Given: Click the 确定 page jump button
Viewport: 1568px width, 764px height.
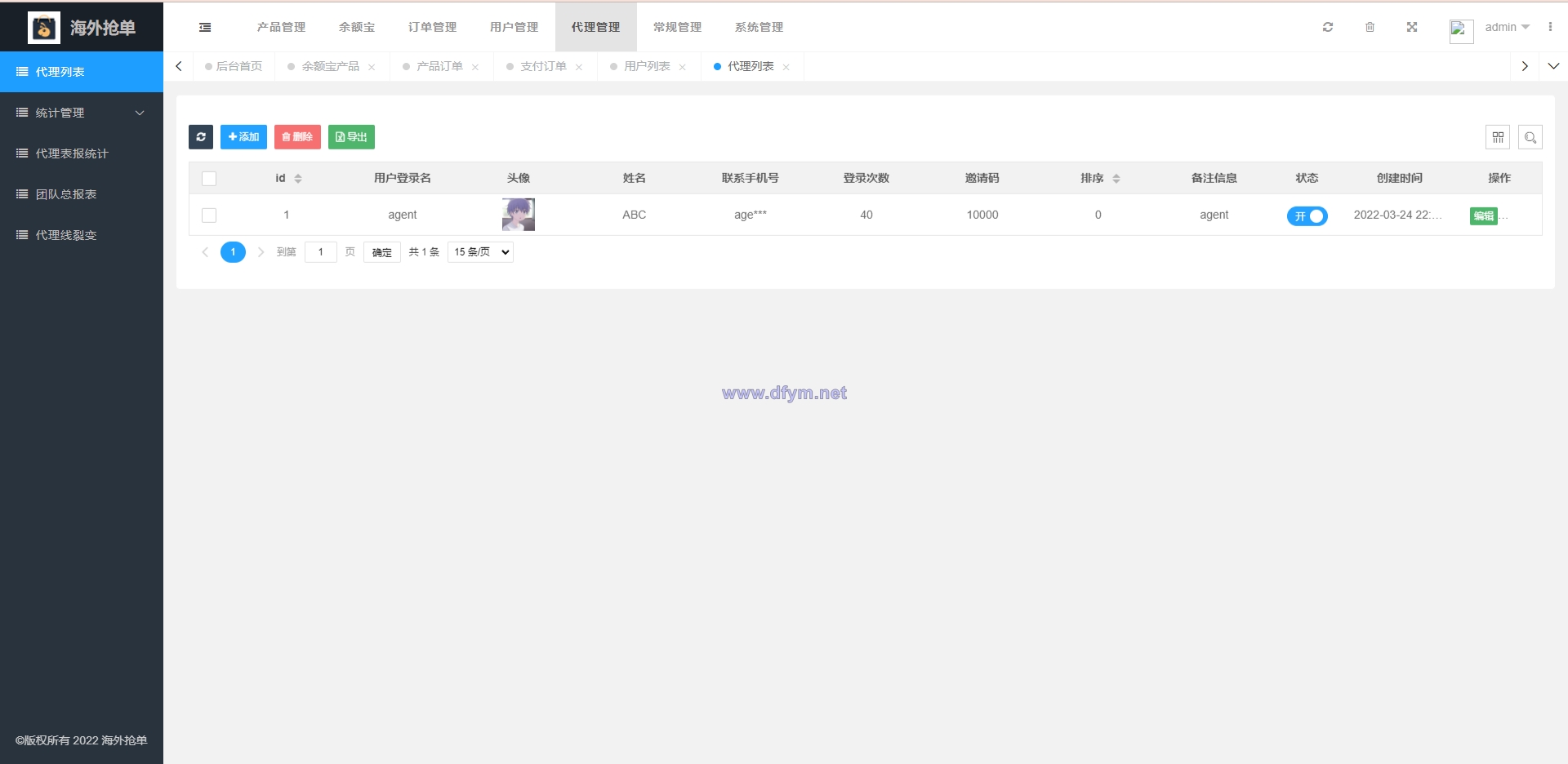Looking at the screenshot, I should (382, 252).
